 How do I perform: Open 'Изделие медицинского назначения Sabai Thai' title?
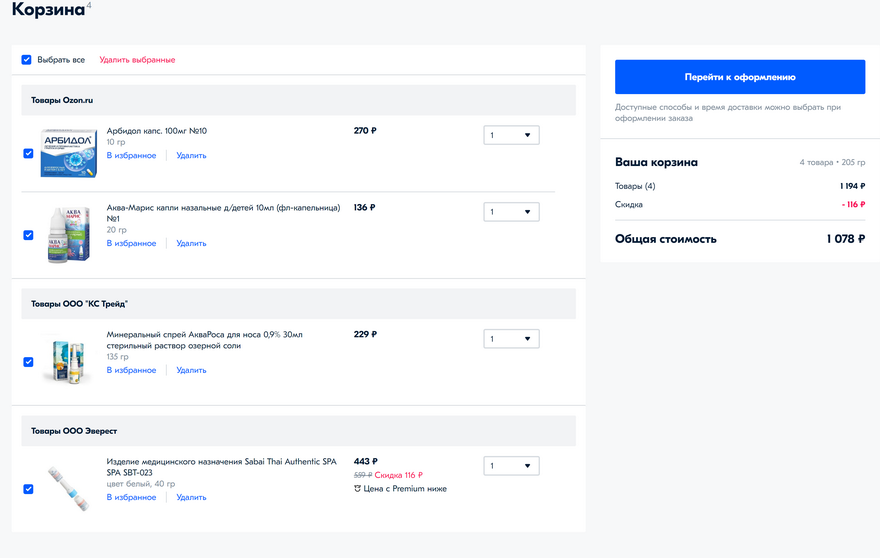click(x=222, y=466)
